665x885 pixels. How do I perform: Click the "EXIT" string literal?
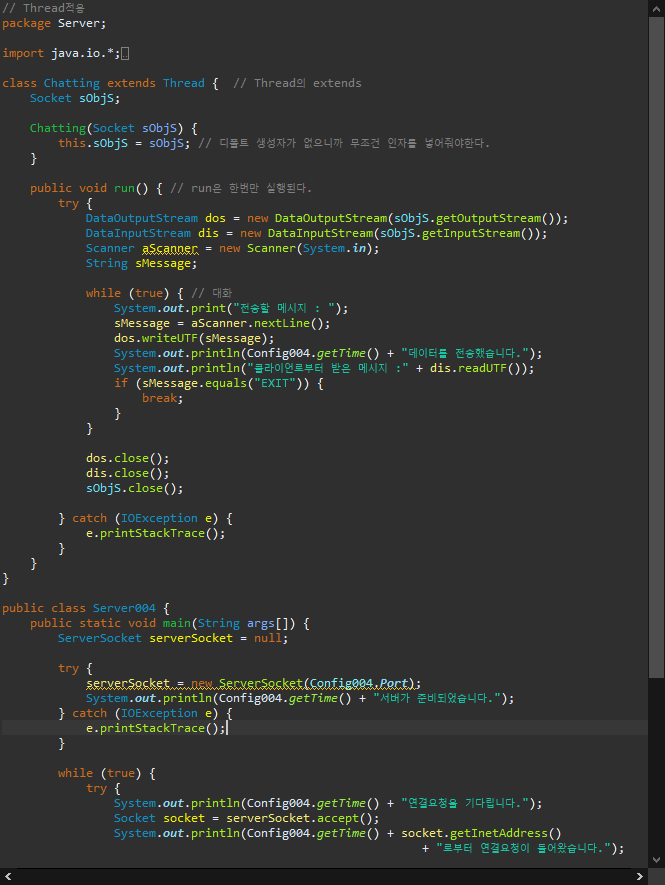tap(275, 384)
